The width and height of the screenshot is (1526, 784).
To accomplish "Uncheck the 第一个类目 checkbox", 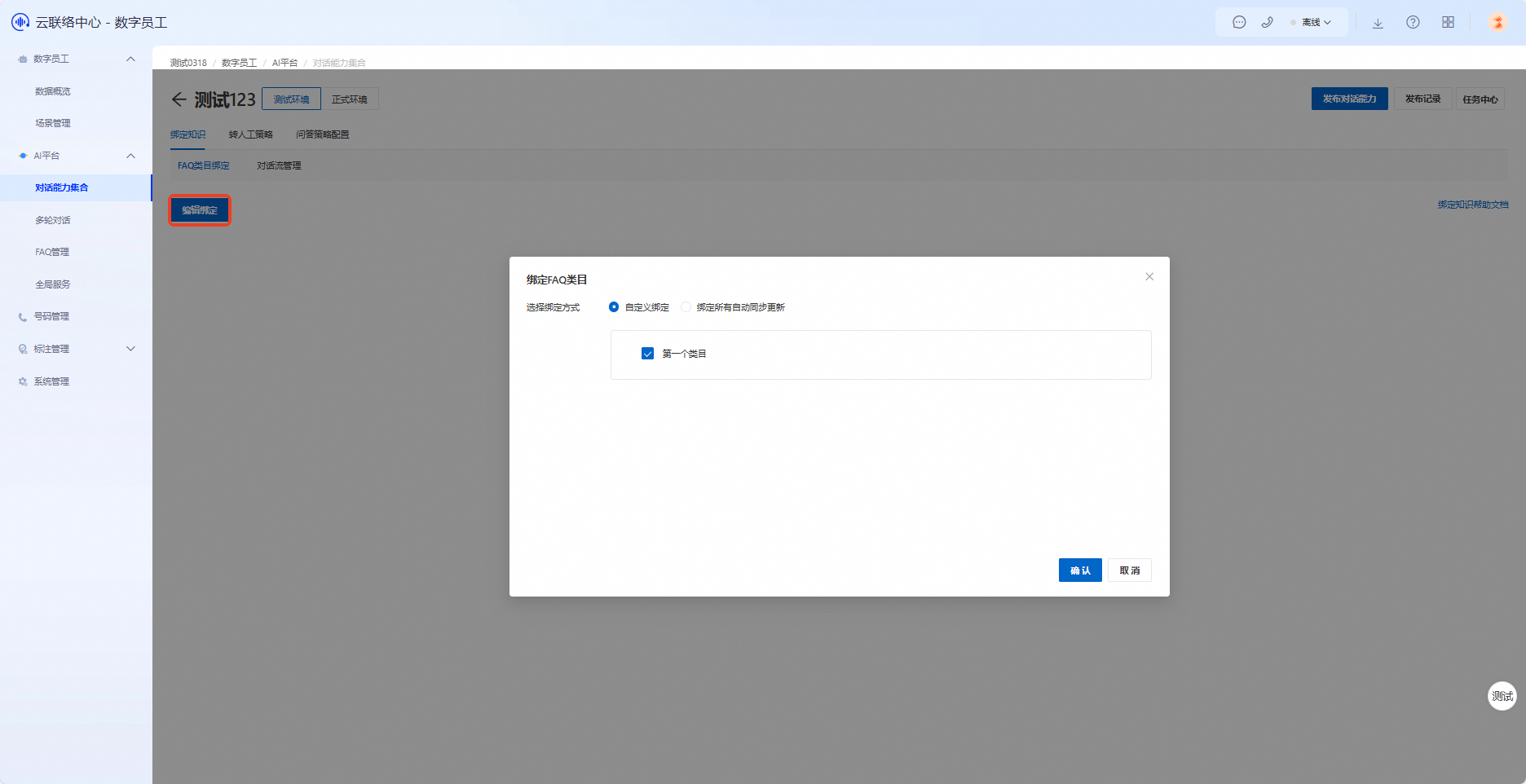I will click(648, 354).
